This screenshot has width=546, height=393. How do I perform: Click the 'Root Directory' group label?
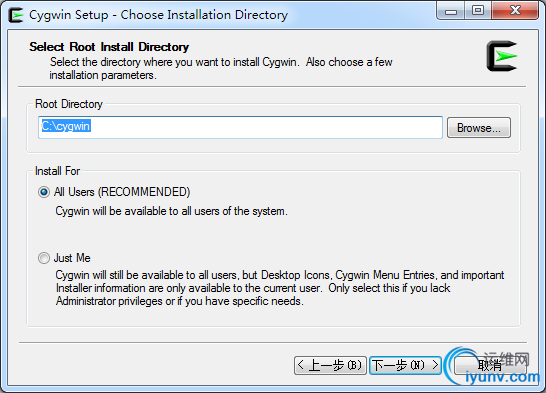click(x=69, y=104)
